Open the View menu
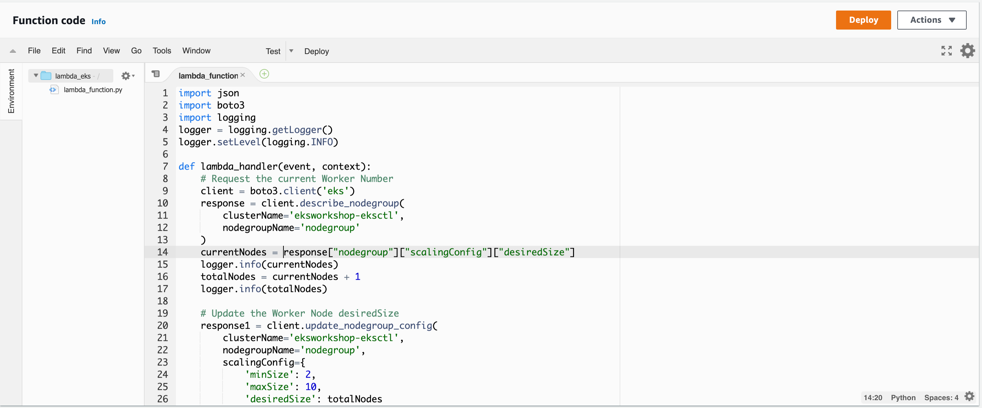The height and width of the screenshot is (408, 982). [111, 51]
